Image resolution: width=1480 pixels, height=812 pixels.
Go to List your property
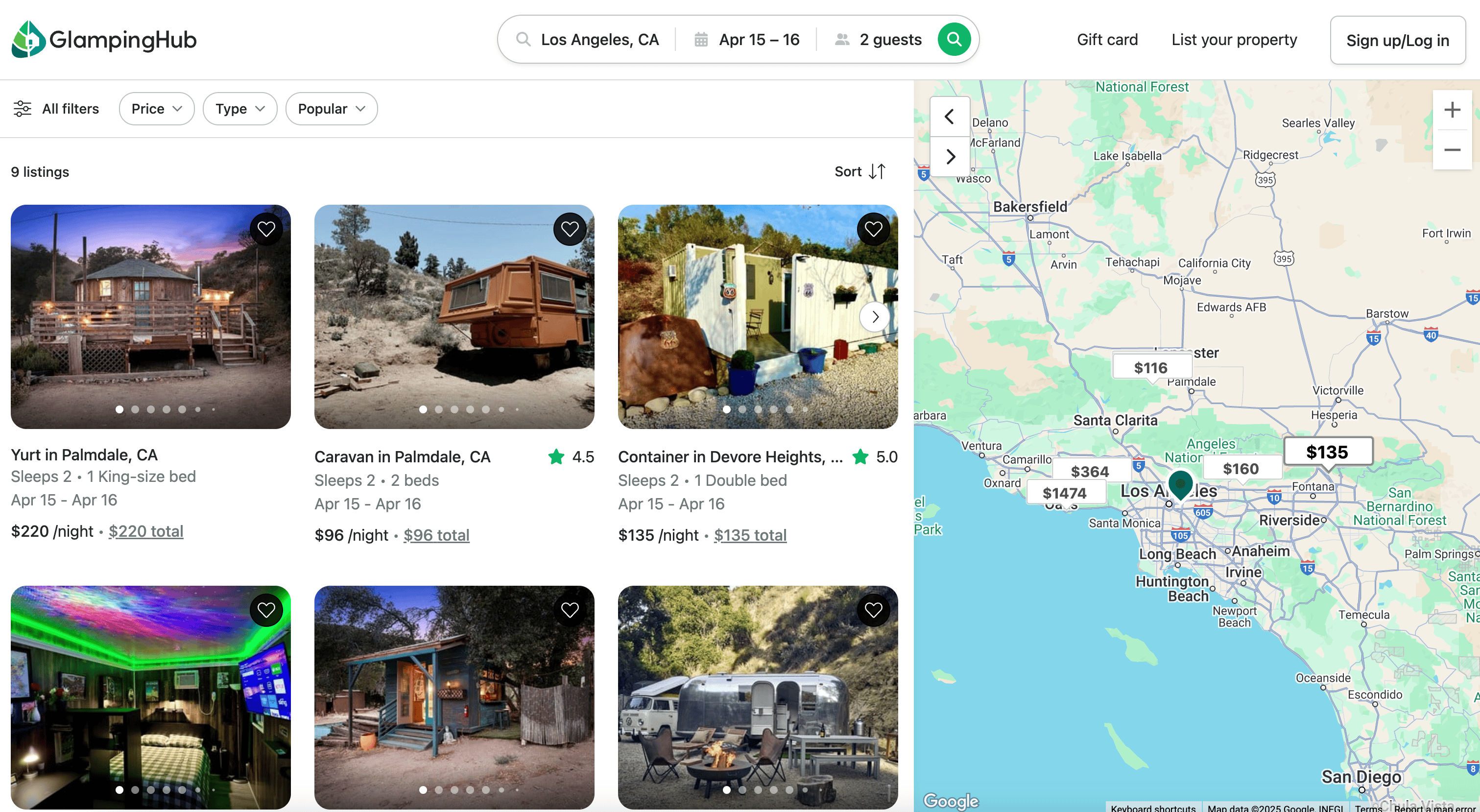pos(1234,40)
